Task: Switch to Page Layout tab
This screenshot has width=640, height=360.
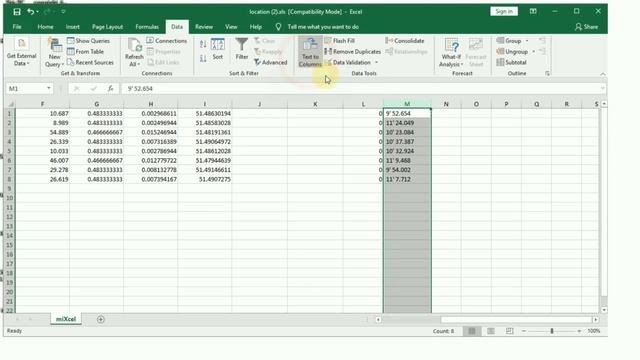Action: point(107,27)
